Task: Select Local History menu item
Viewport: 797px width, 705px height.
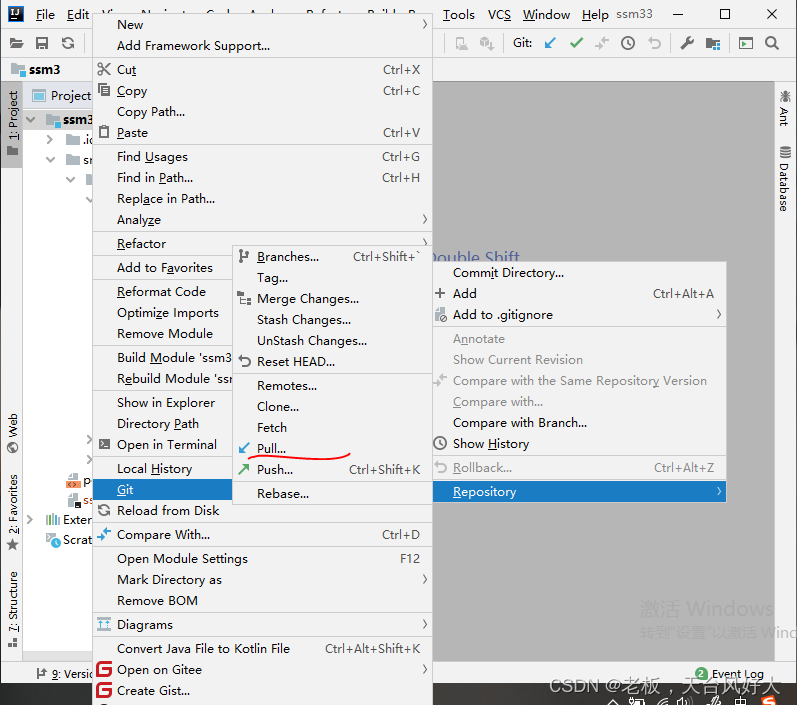Action: pyautogui.click(x=163, y=469)
